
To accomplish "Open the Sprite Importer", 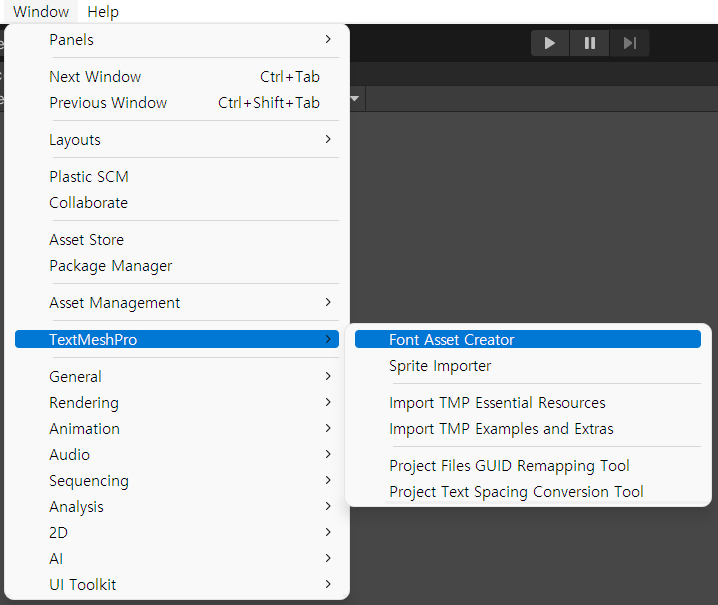I will [x=528, y=366].
